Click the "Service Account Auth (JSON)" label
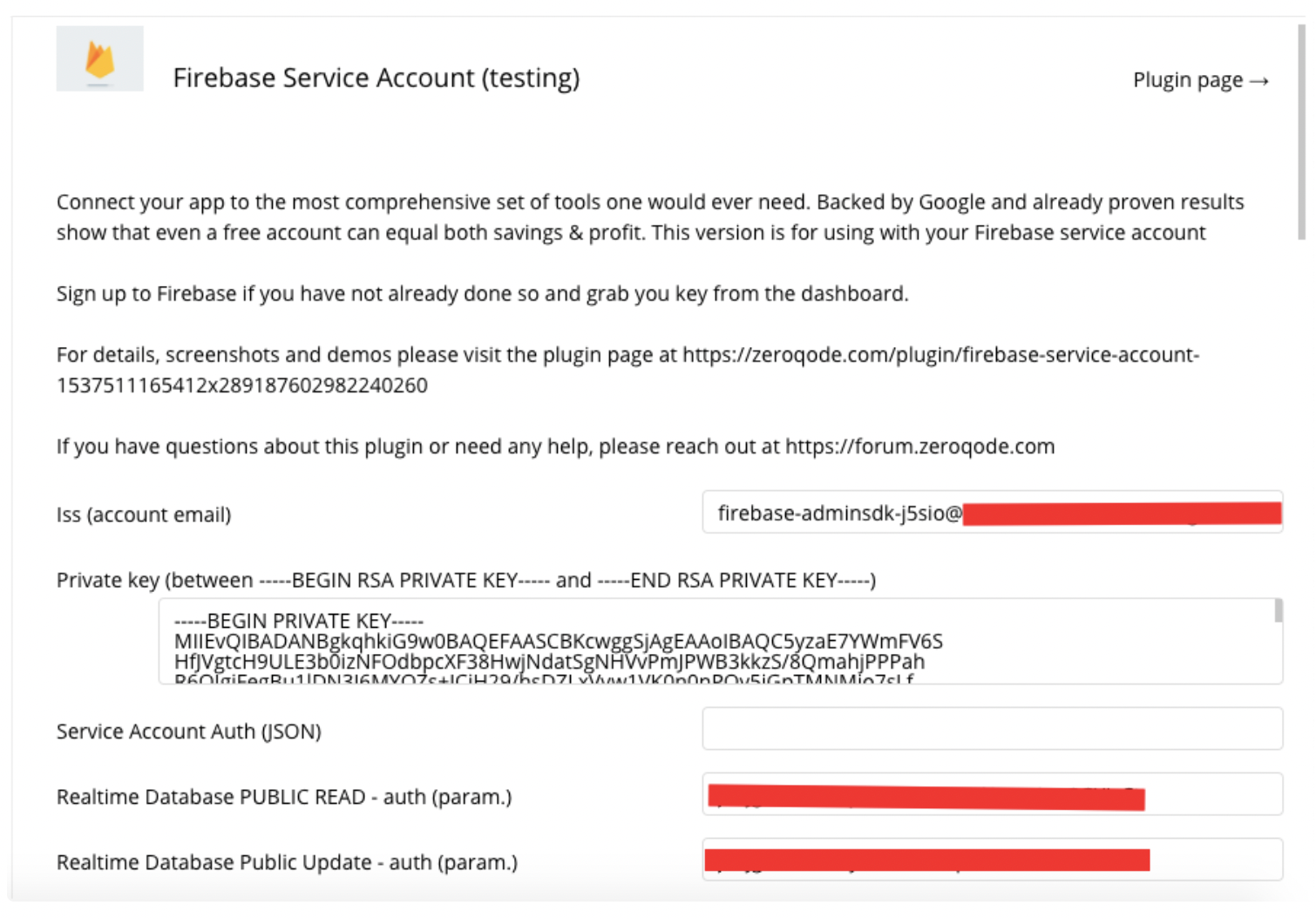The height and width of the screenshot is (919, 1316). [189, 731]
